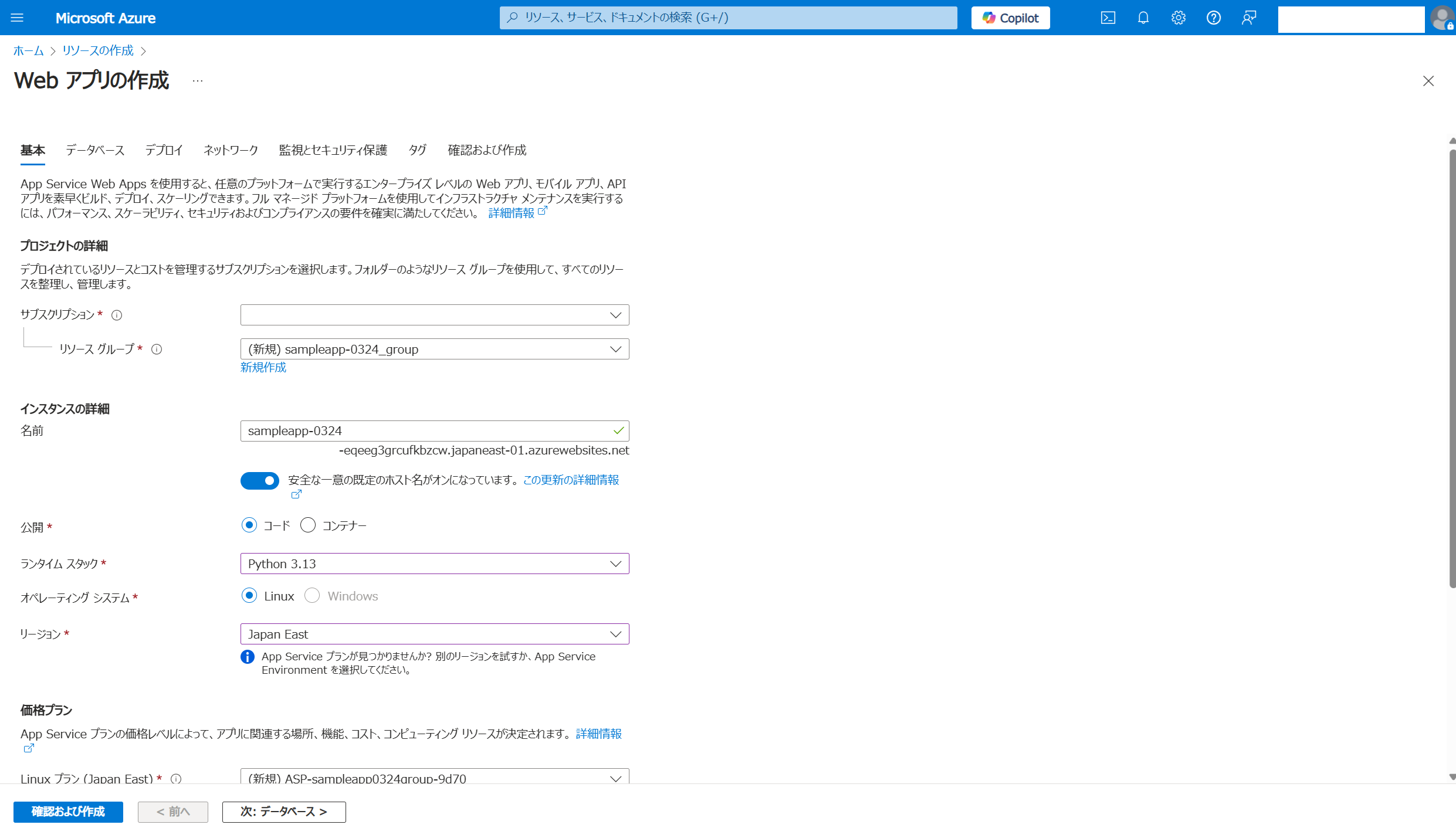
Task: Open the help question mark menu
Action: pyautogui.click(x=1214, y=18)
